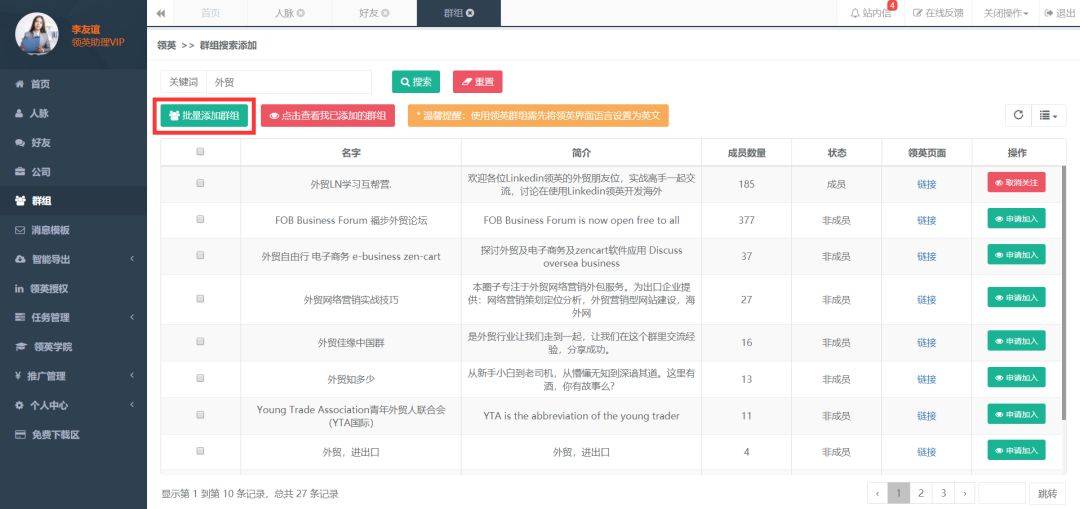The image size is (1080, 509).
Task: Click 申请加入 for 外贸，进出口 row
Action: (x=1016, y=450)
